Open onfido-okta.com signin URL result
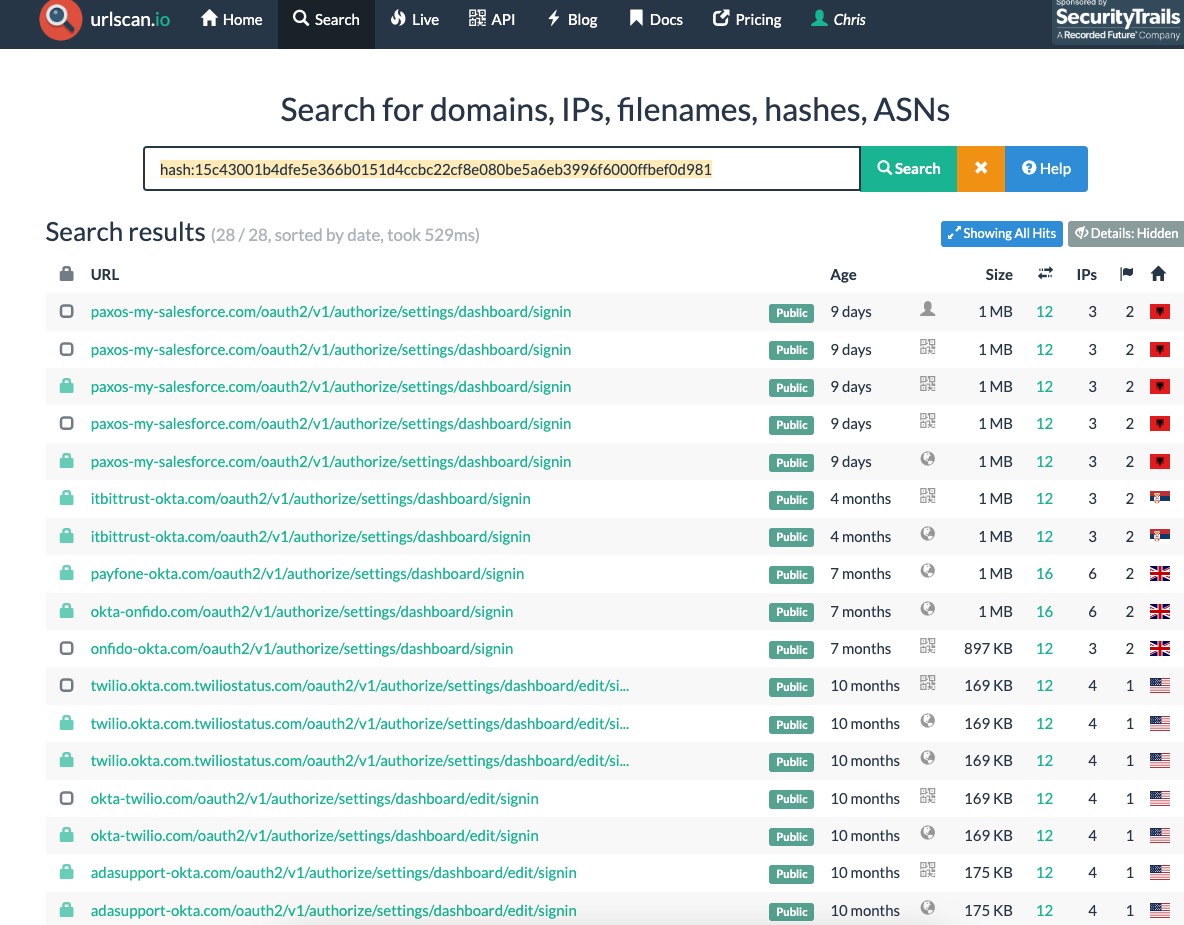Viewport: 1184px width, 925px height. pos(301,648)
